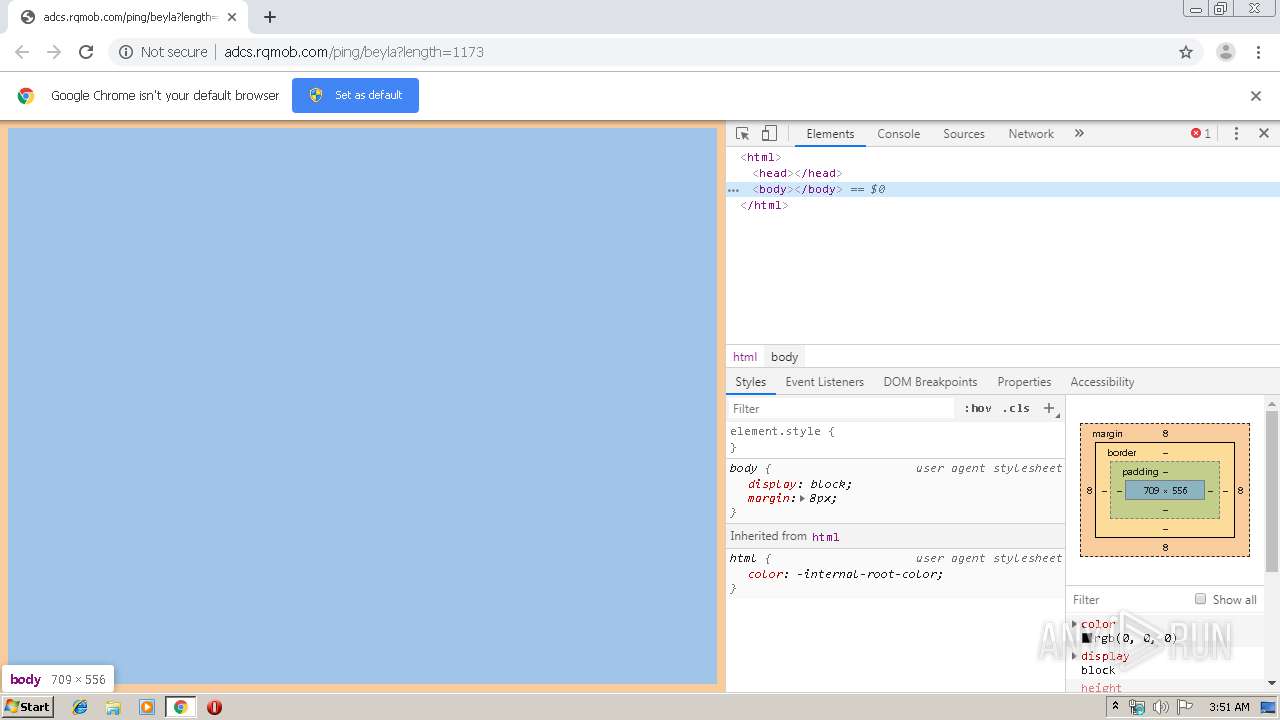Add new style rule plus icon
The width and height of the screenshot is (1280, 720).
[x=1049, y=408]
